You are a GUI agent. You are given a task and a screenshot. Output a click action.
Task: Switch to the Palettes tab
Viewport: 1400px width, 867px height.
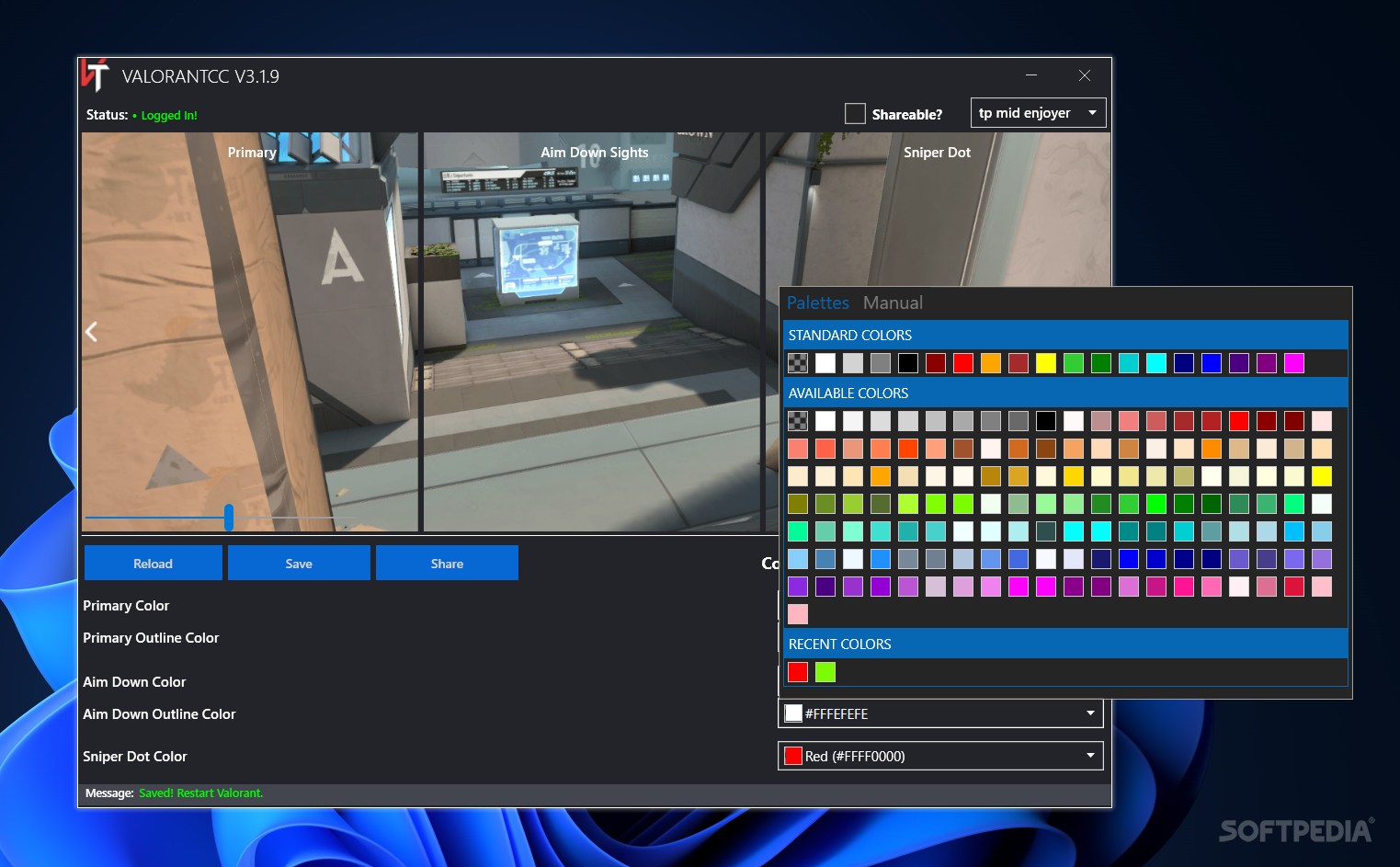[818, 302]
